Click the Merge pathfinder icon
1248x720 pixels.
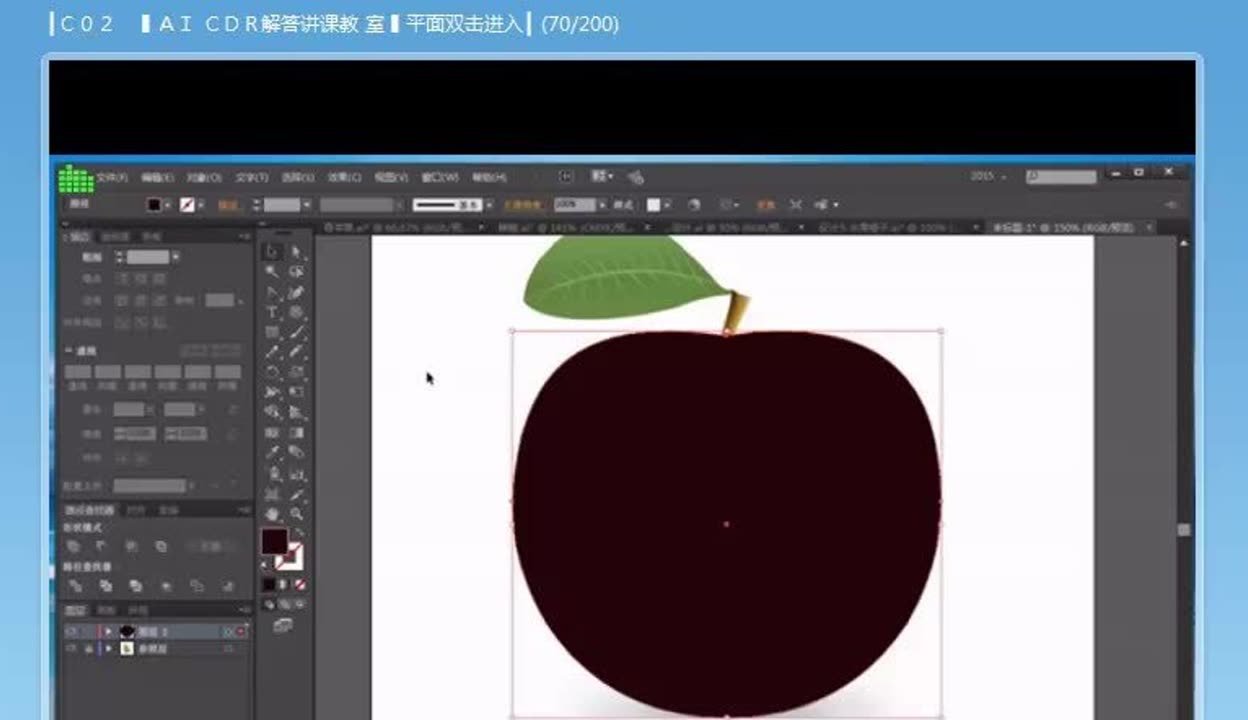pos(135,586)
